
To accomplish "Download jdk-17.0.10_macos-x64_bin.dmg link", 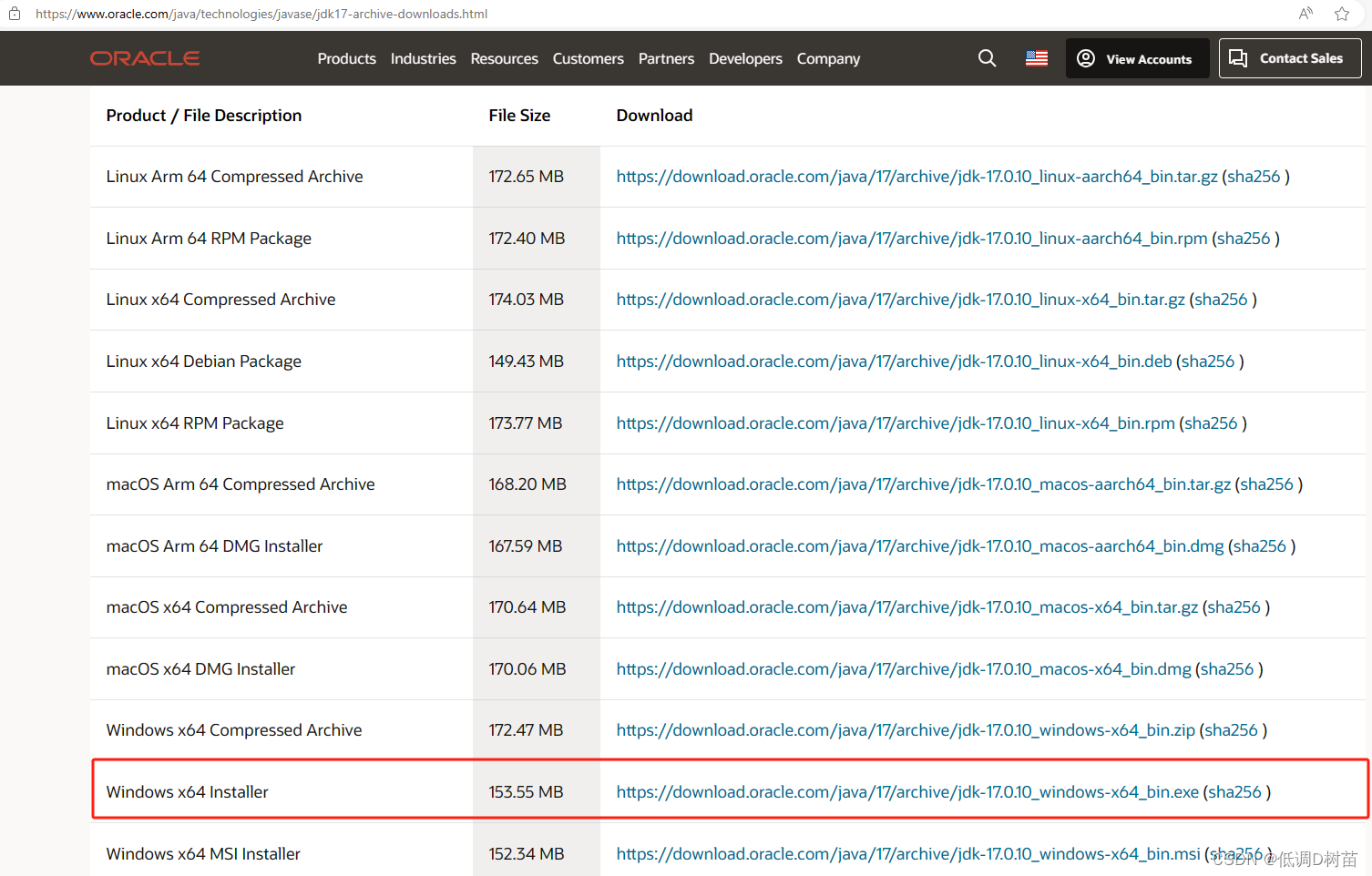I will point(904,669).
